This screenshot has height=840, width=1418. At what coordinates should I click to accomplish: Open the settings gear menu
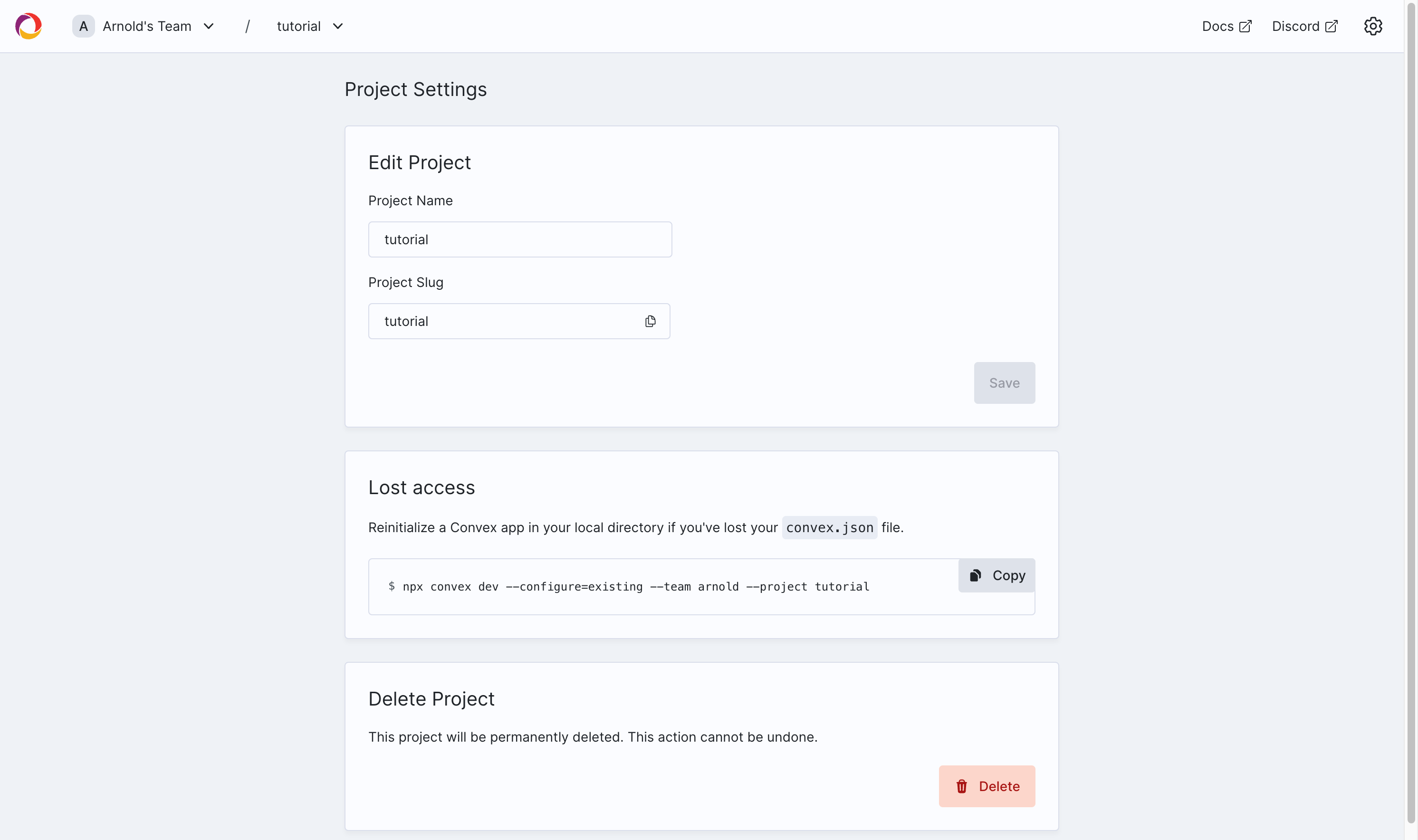1374,26
